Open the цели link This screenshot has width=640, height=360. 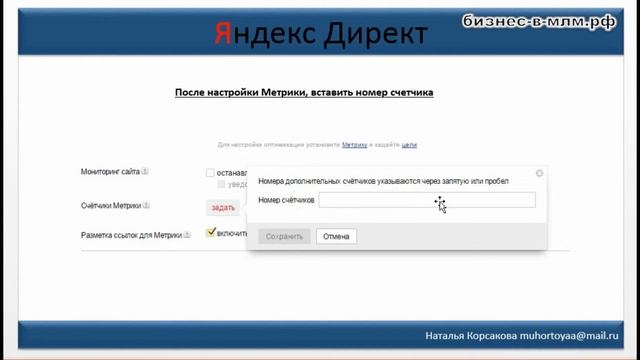pos(409,145)
